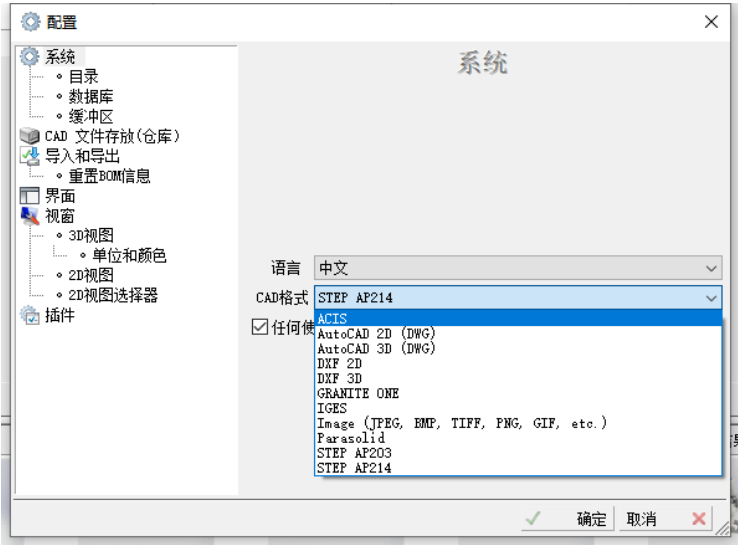Click the 界面 layout icon

(30, 196)
